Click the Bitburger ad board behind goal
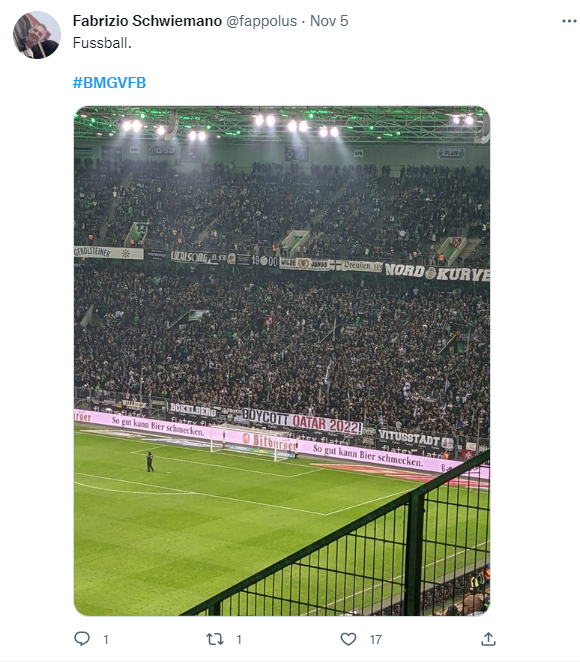580x662 pixels. tap(270, 441)
